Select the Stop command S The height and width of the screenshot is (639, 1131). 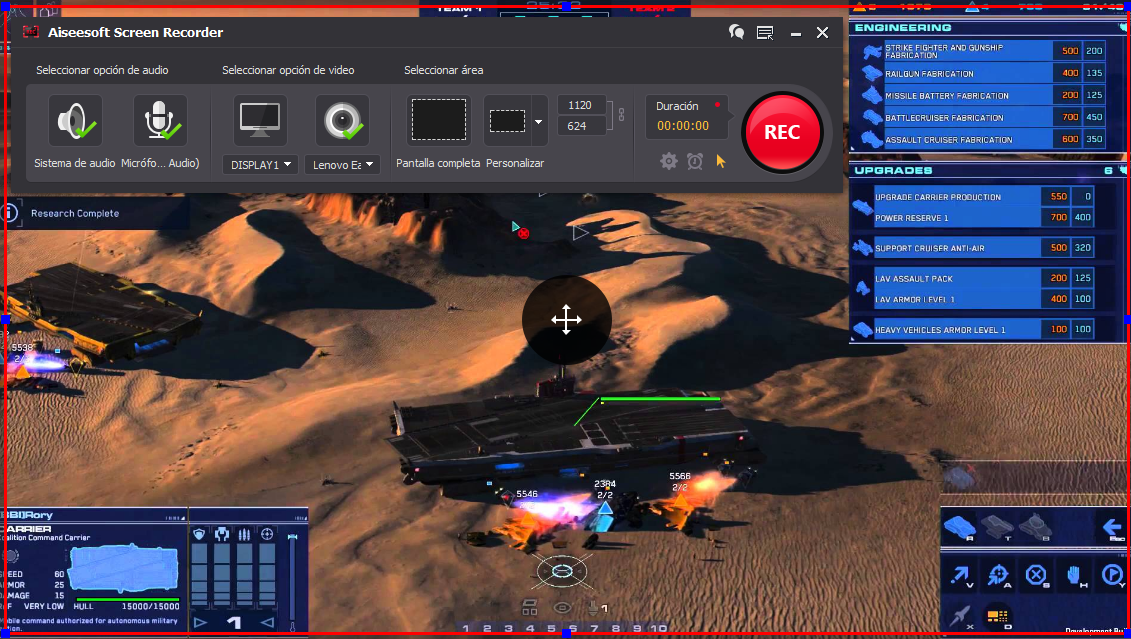point(1036,576)
